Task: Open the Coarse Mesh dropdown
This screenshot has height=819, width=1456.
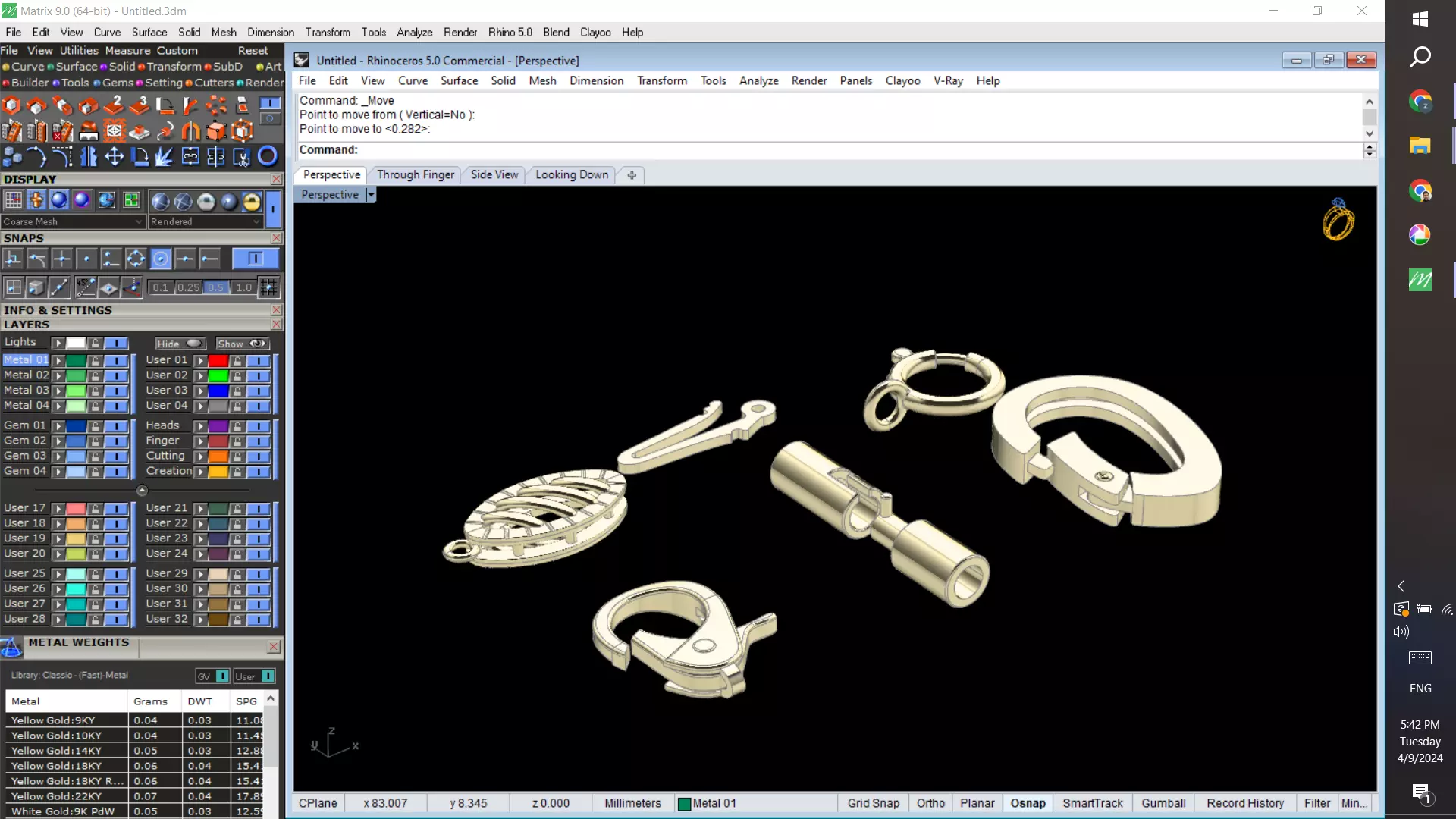Action: [x=73, y=221]
